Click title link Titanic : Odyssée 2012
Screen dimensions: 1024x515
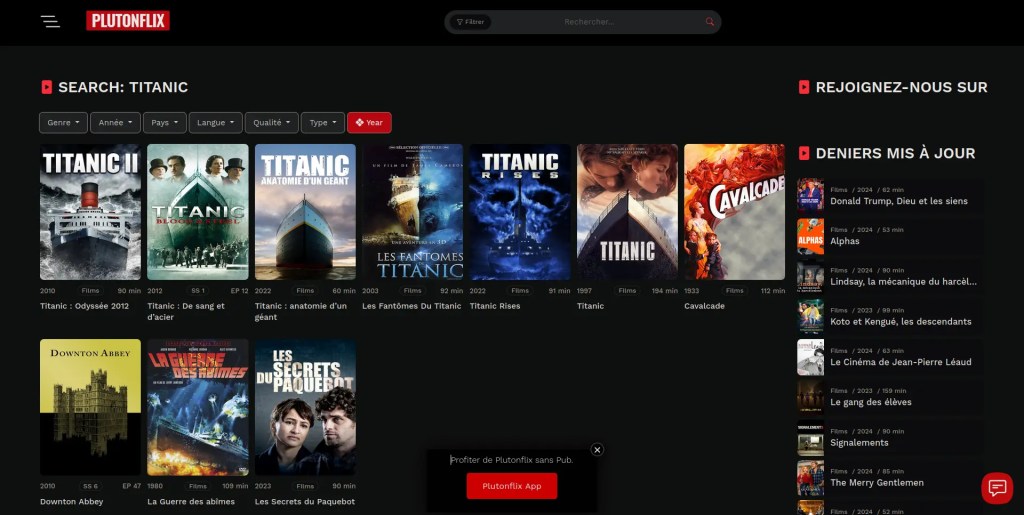pos(84,306)
